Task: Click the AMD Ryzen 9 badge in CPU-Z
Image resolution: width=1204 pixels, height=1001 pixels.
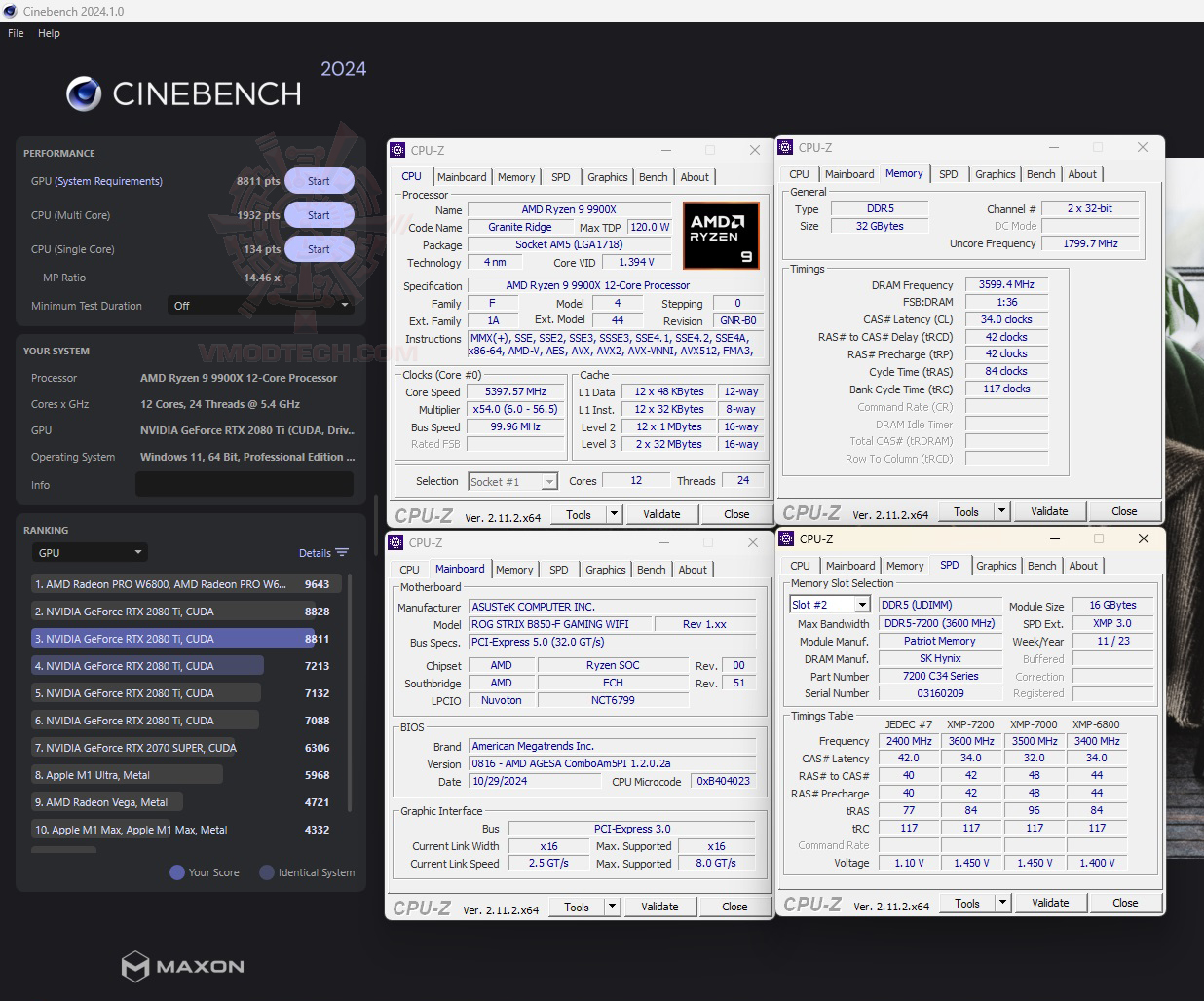Action: point(721,235)
